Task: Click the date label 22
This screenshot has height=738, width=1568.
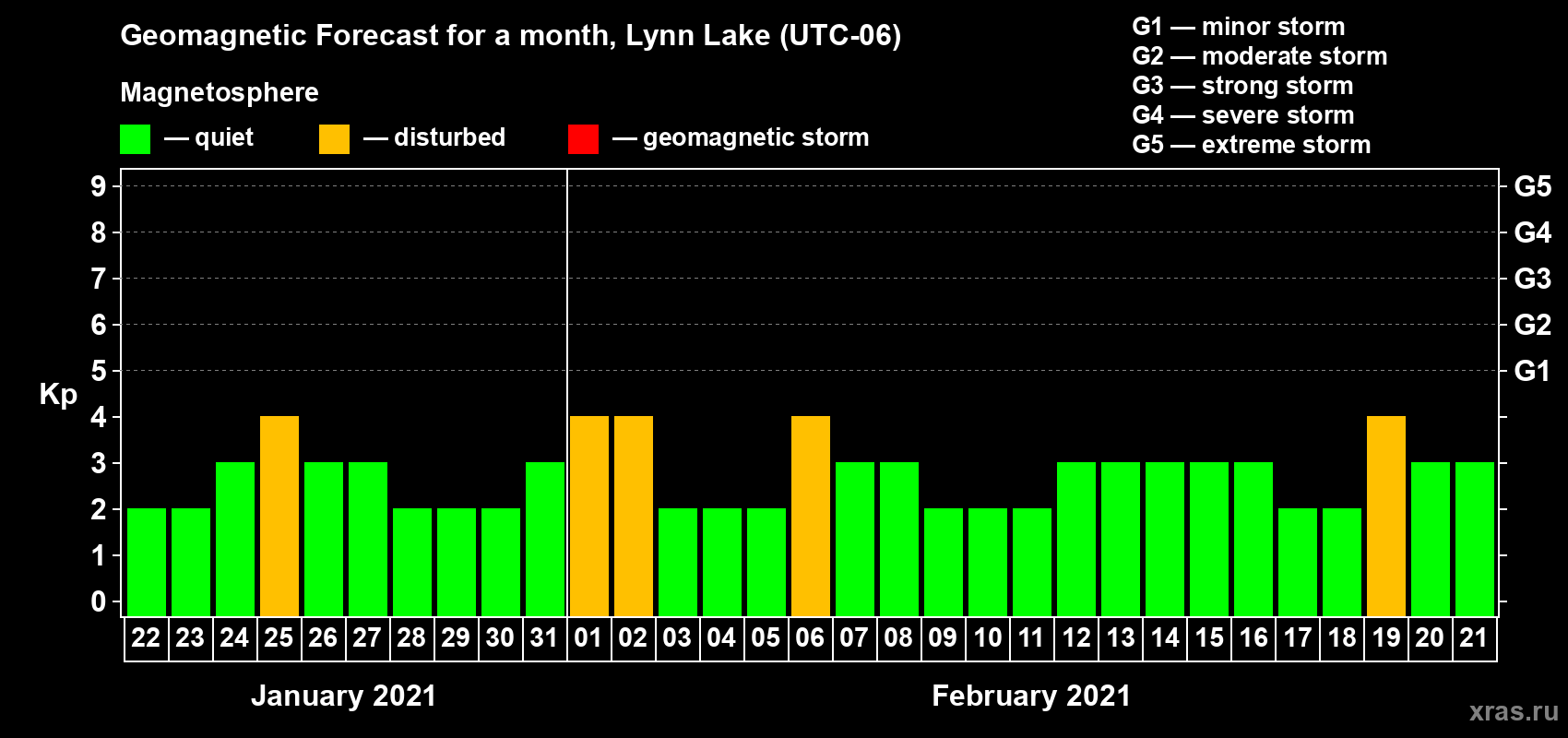Action: click(x=146, y=638)
